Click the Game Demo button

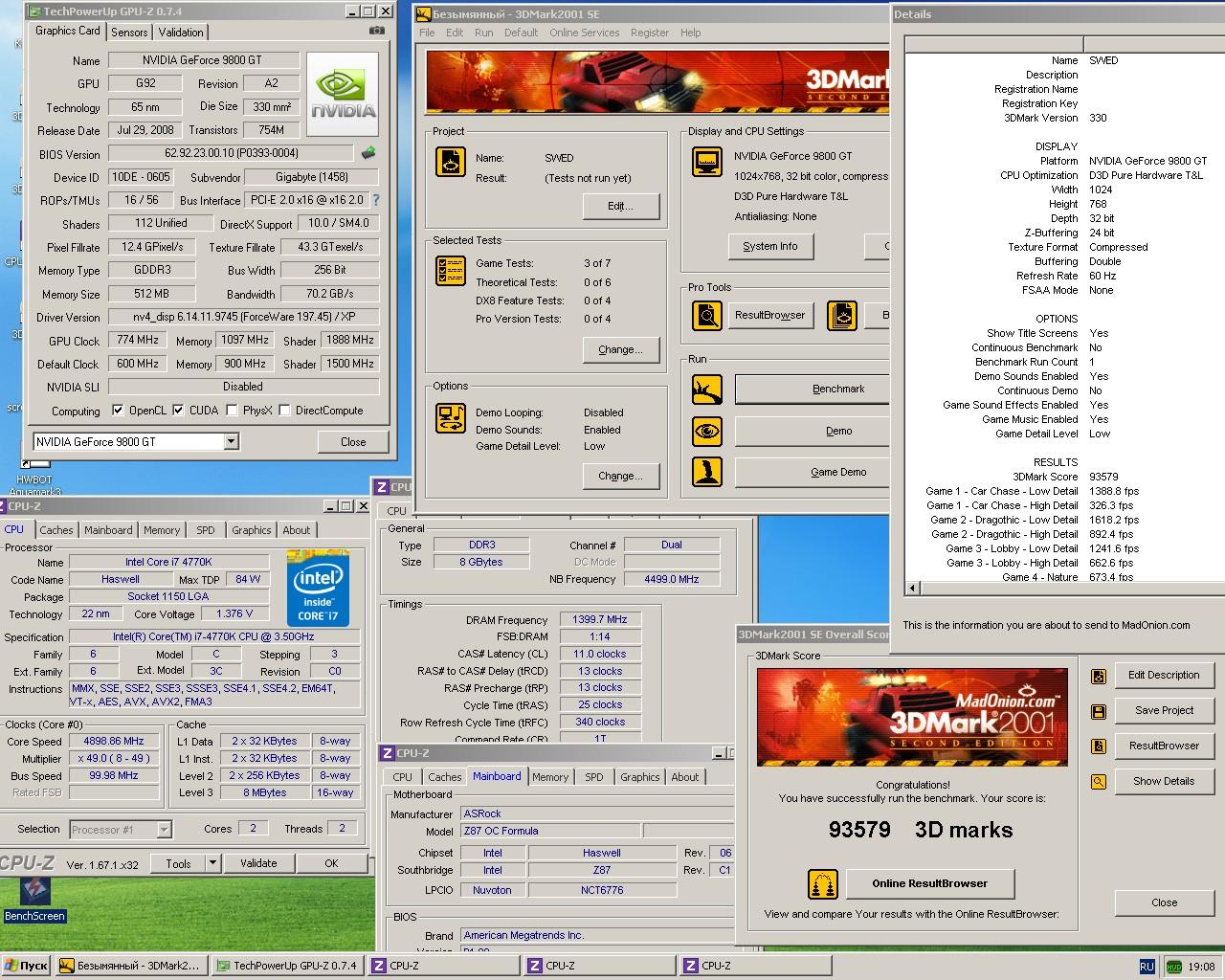coord(814,472)
